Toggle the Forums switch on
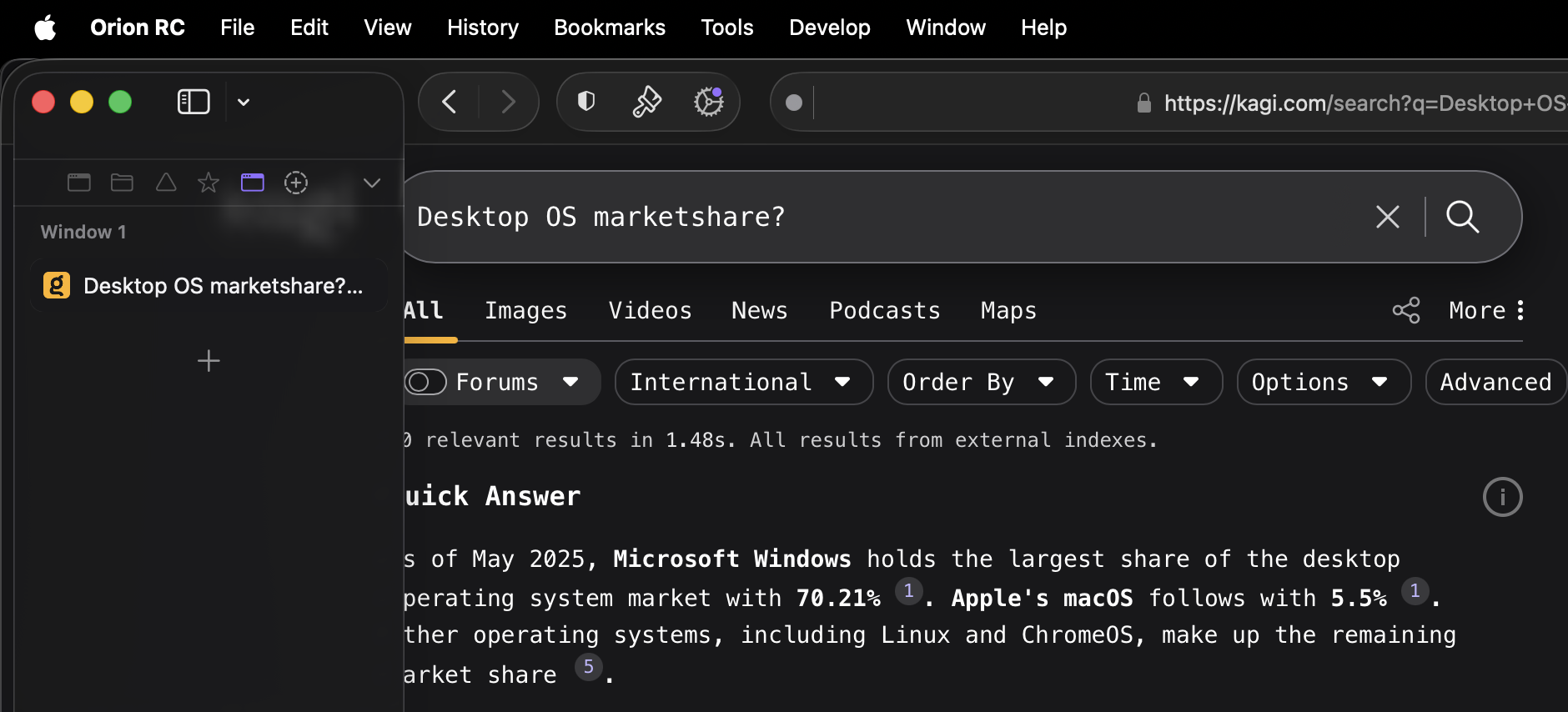This screenshot has width=1568, height=712. 425,382
